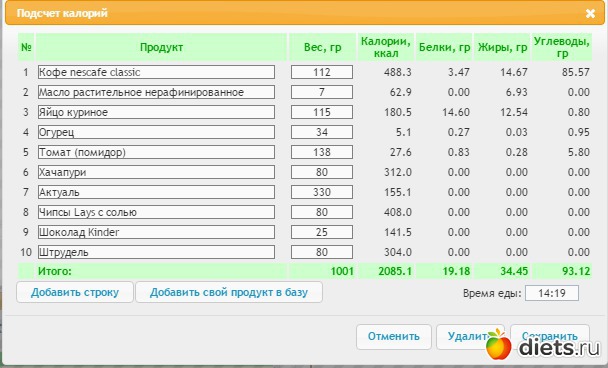Select the Штрудель product field
This screenshot has height=368, width=608.
coord(156,252)
